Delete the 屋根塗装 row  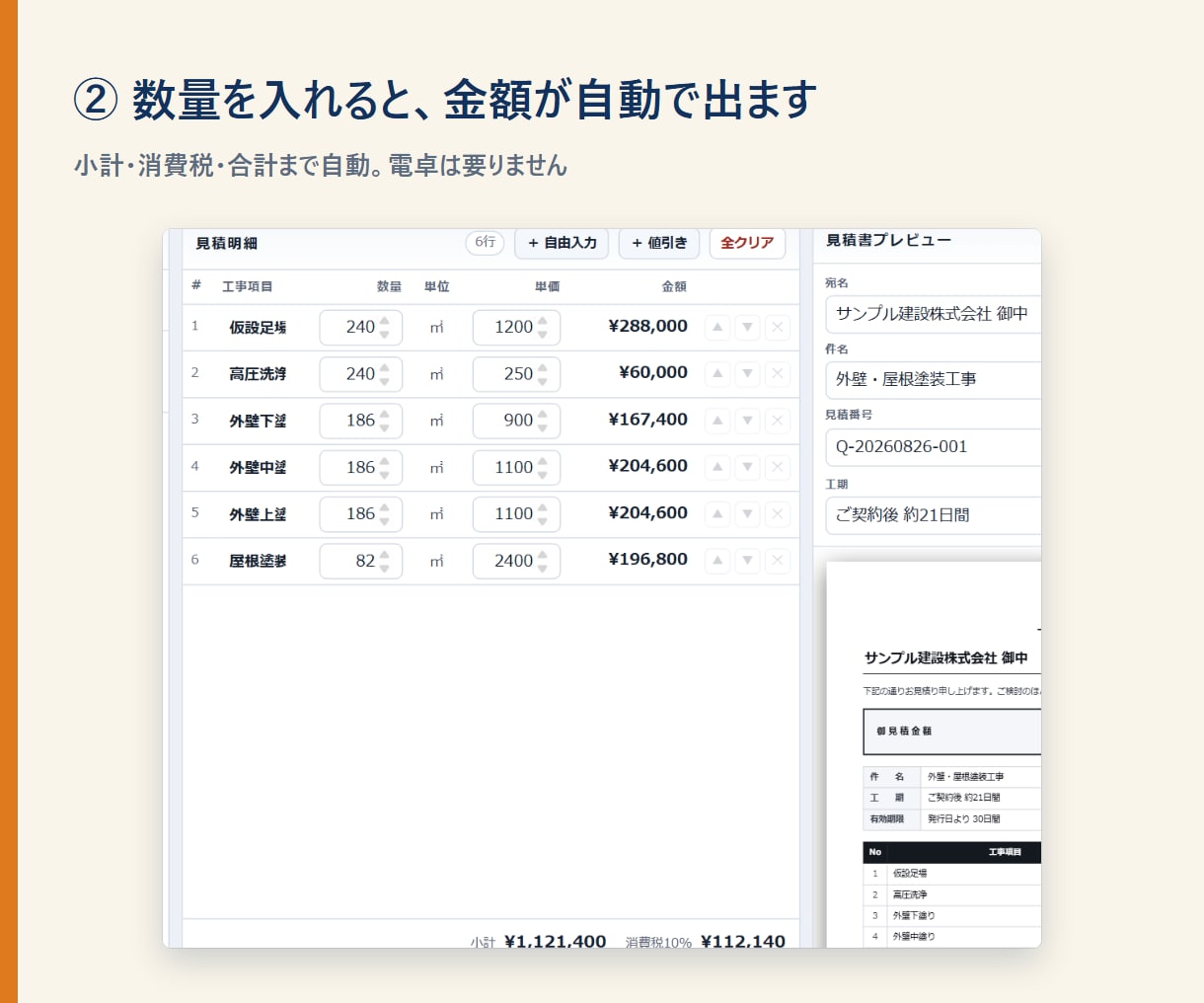778,561
